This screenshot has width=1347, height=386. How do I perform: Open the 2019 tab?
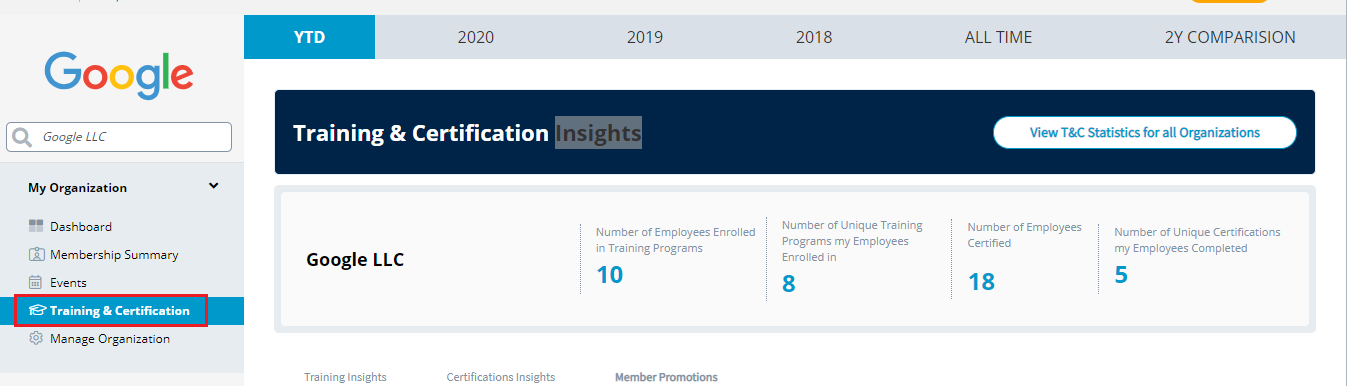(645, 38)
